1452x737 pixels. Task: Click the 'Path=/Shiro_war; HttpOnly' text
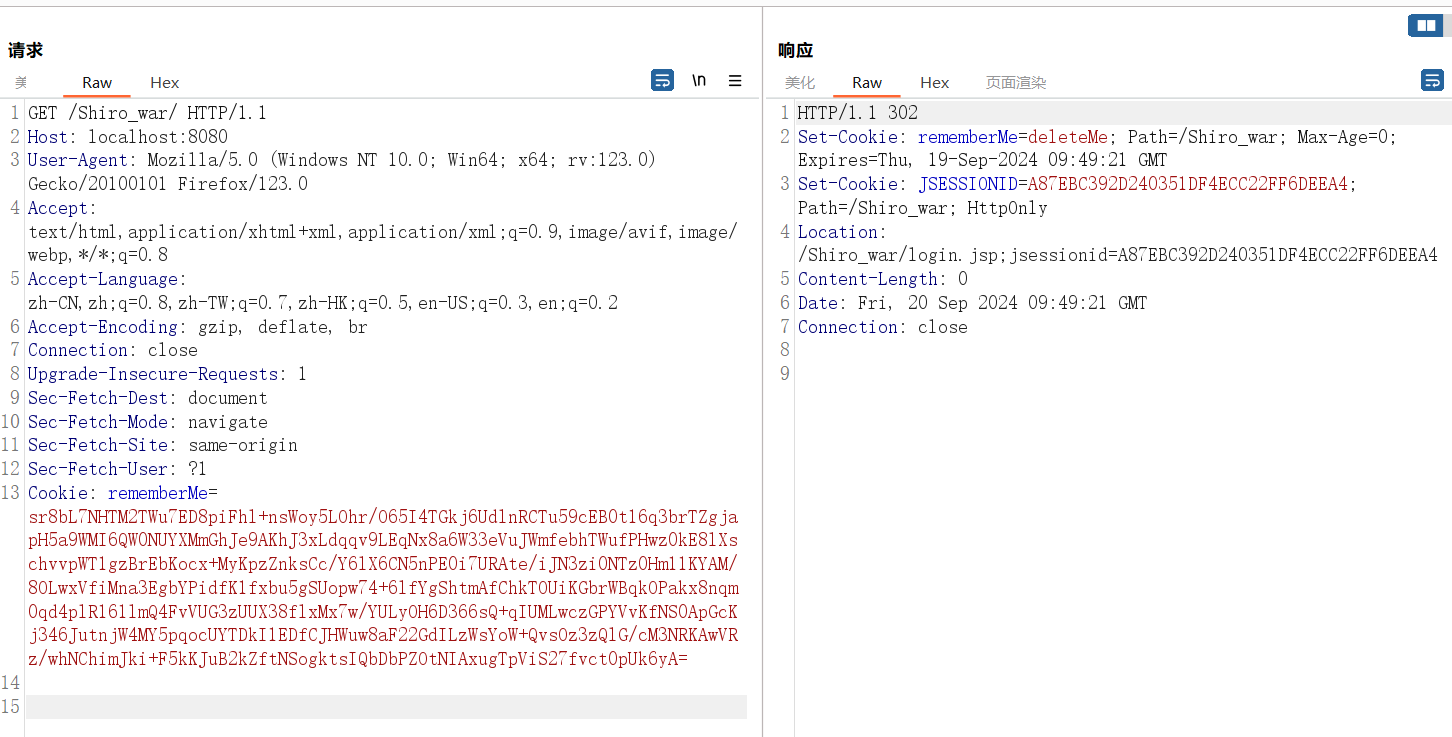pyautogui.click(x=923, y=208)
